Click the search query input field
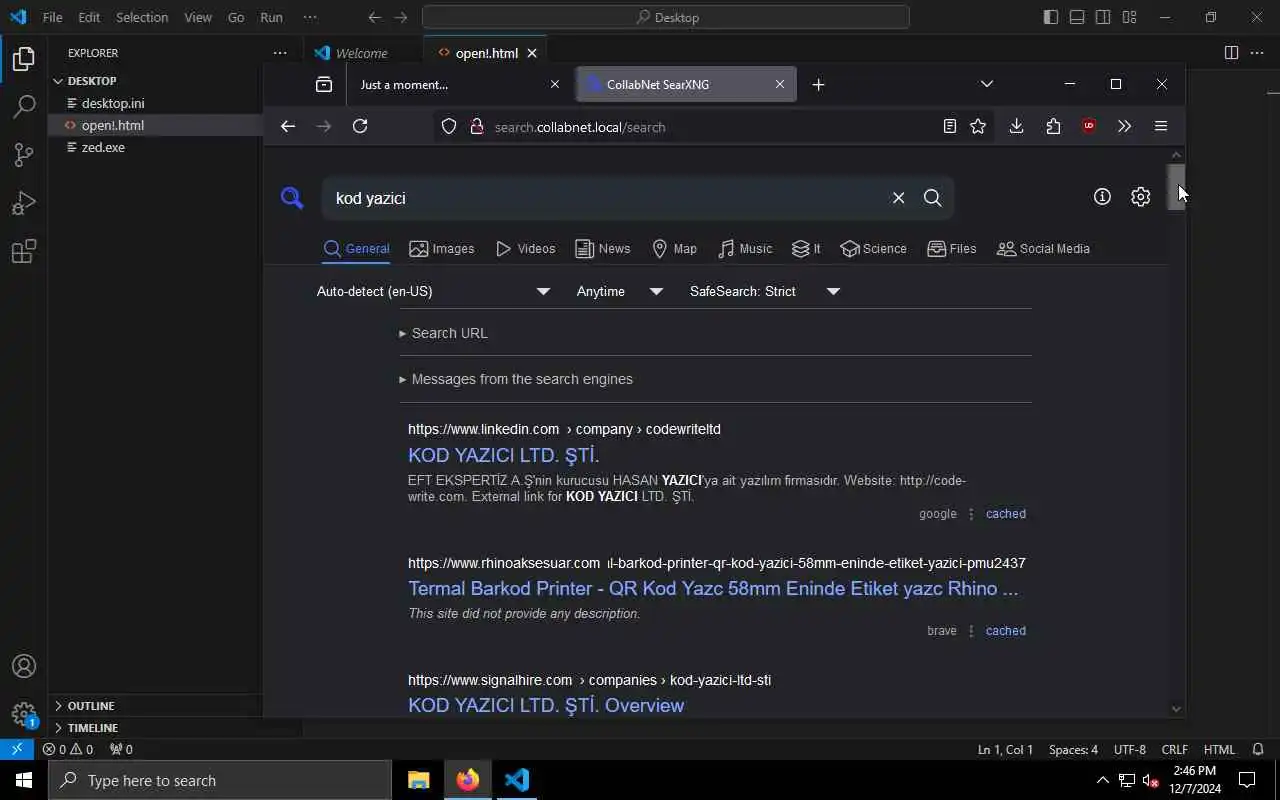Viewport: 1280px width, 800px height. 605,198
